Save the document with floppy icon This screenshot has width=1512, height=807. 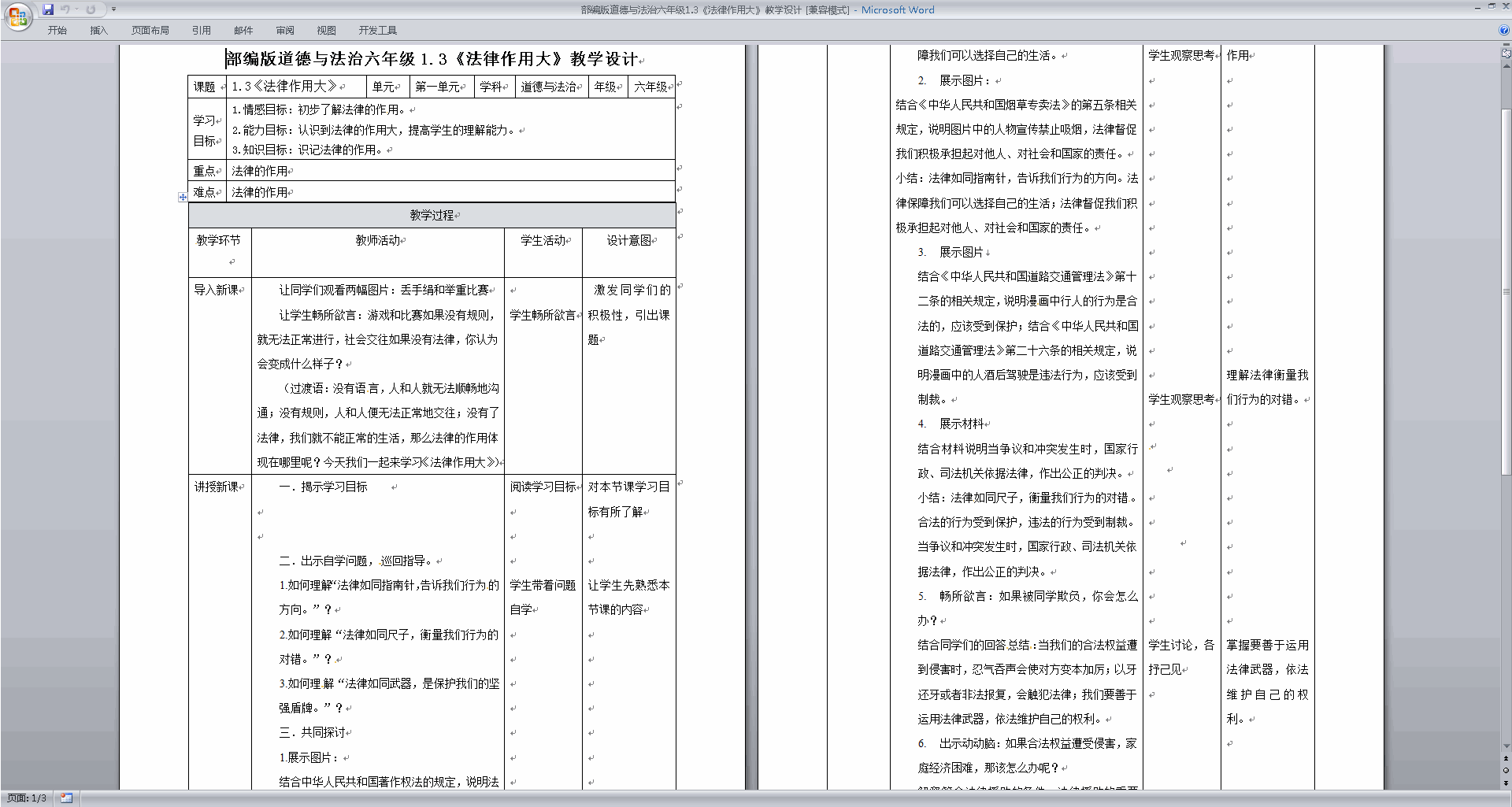(x=48, y=9)
